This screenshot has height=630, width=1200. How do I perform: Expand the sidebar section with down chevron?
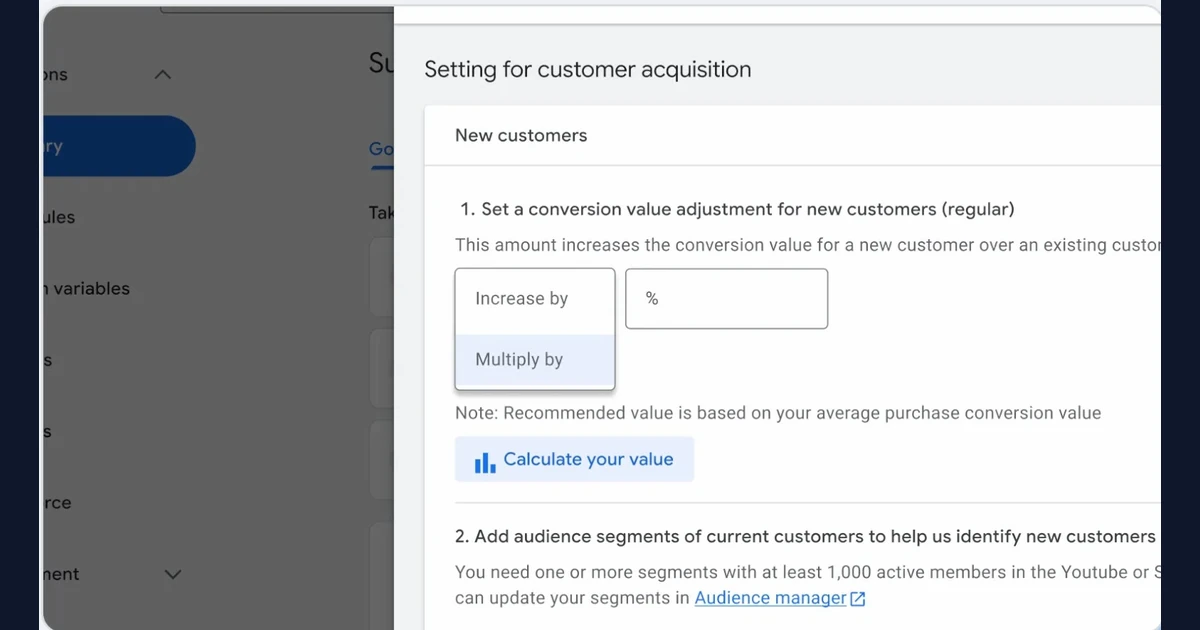pos(172,574)
